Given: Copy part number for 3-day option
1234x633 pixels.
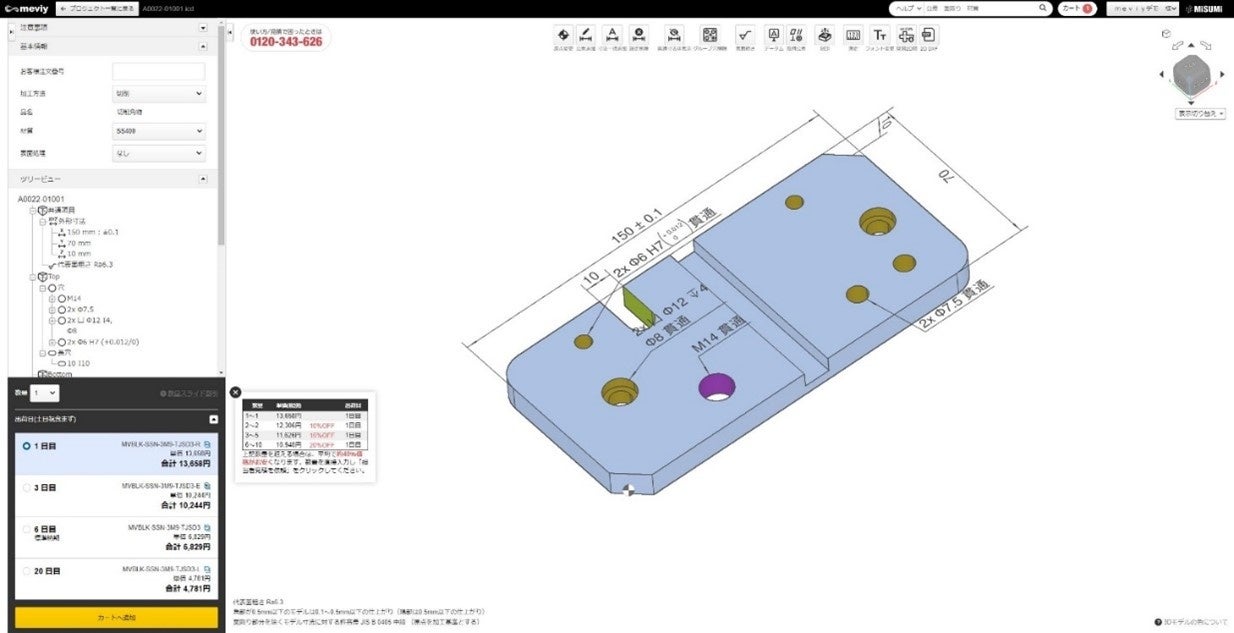Looking at the screenshot, I should coord(207,485).
